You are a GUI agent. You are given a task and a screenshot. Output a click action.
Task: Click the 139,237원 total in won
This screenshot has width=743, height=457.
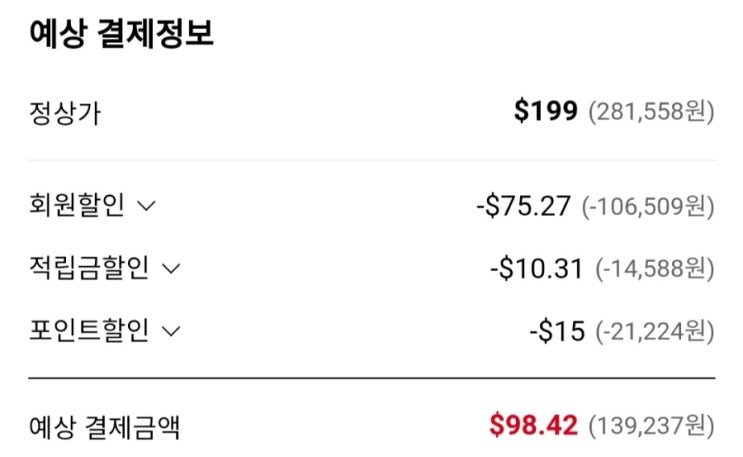pos(651,425)
